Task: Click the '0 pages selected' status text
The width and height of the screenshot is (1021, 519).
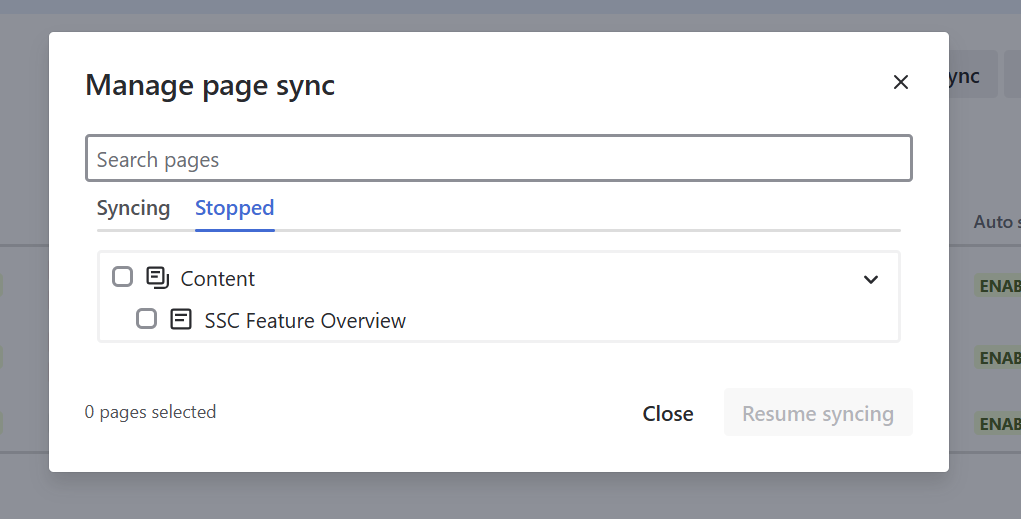Action: (x=150, y=412)
